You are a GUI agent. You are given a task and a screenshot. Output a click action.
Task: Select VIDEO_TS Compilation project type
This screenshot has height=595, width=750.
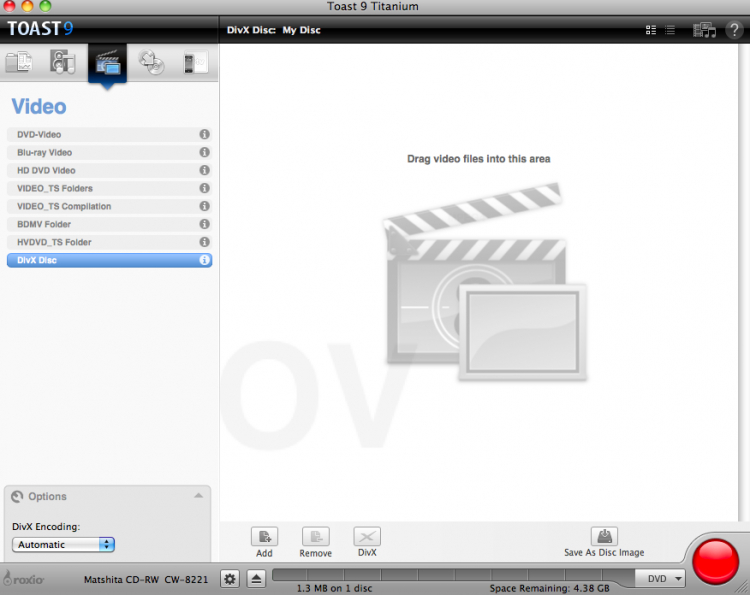pyautogui.click(x=109, y=206)
